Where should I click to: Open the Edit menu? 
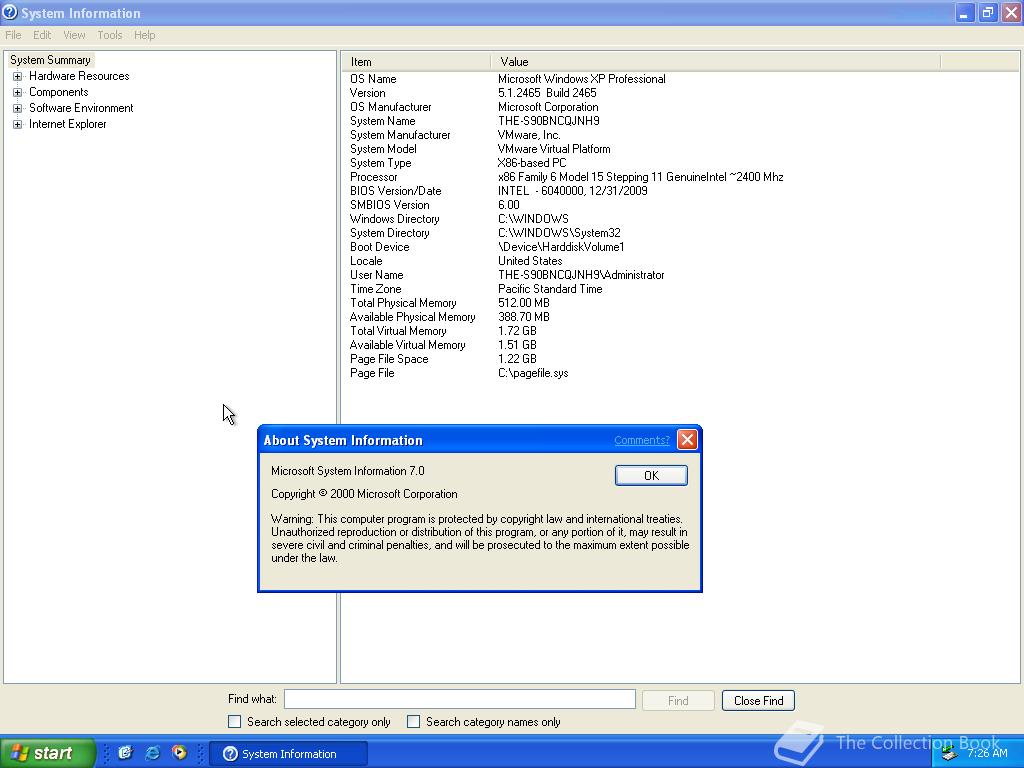[42, 35]
